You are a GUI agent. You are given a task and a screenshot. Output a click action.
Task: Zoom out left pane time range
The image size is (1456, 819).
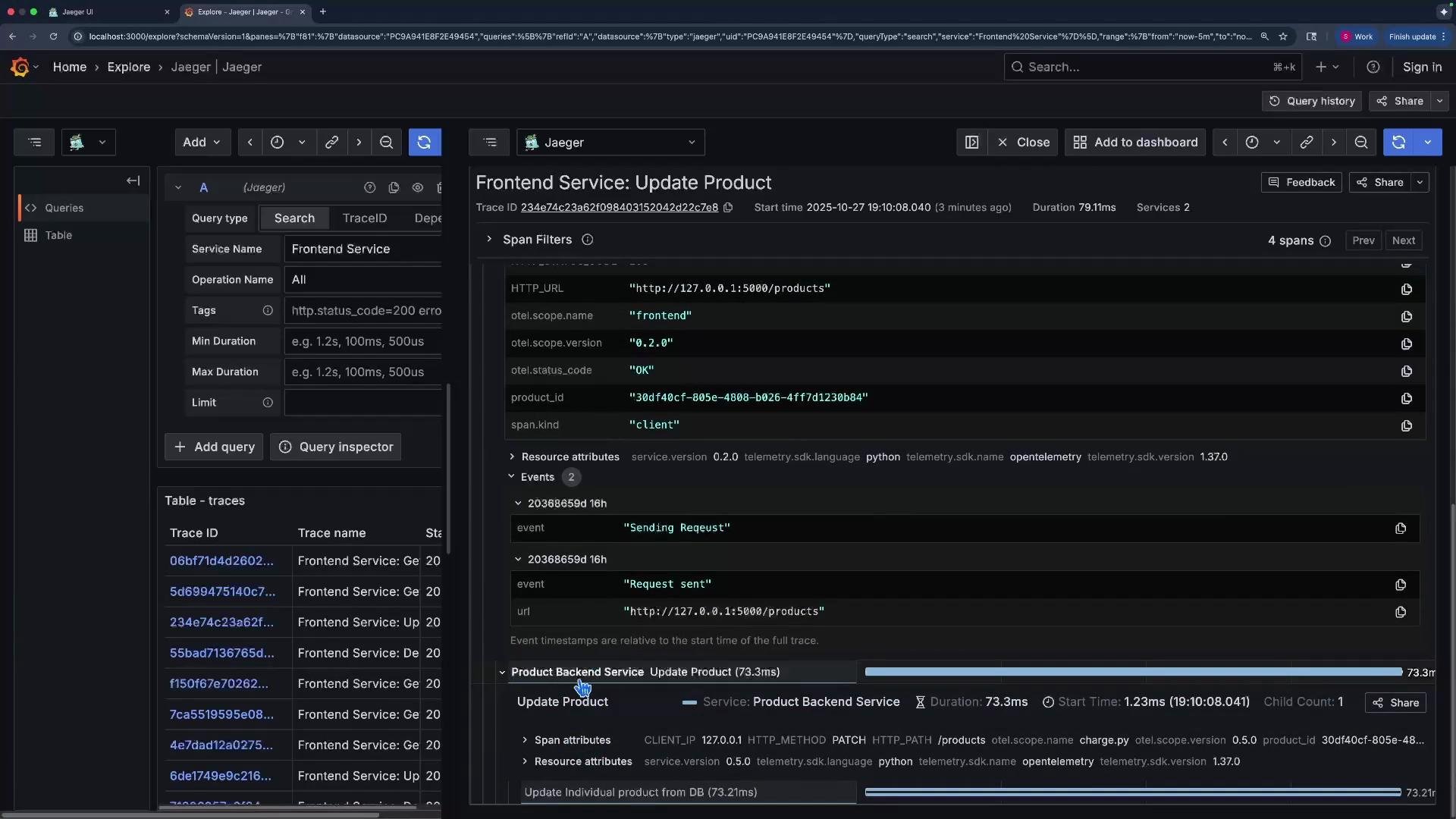click(387, 143)
